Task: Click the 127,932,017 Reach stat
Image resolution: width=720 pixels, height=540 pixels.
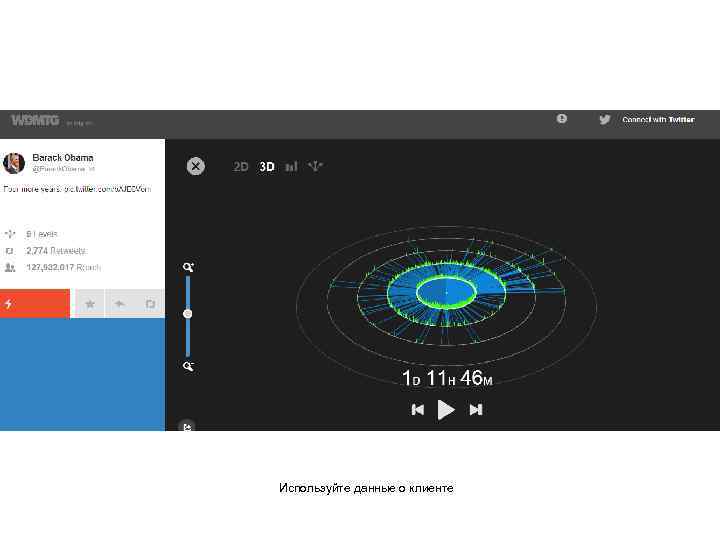Action: tap(63, 267)
